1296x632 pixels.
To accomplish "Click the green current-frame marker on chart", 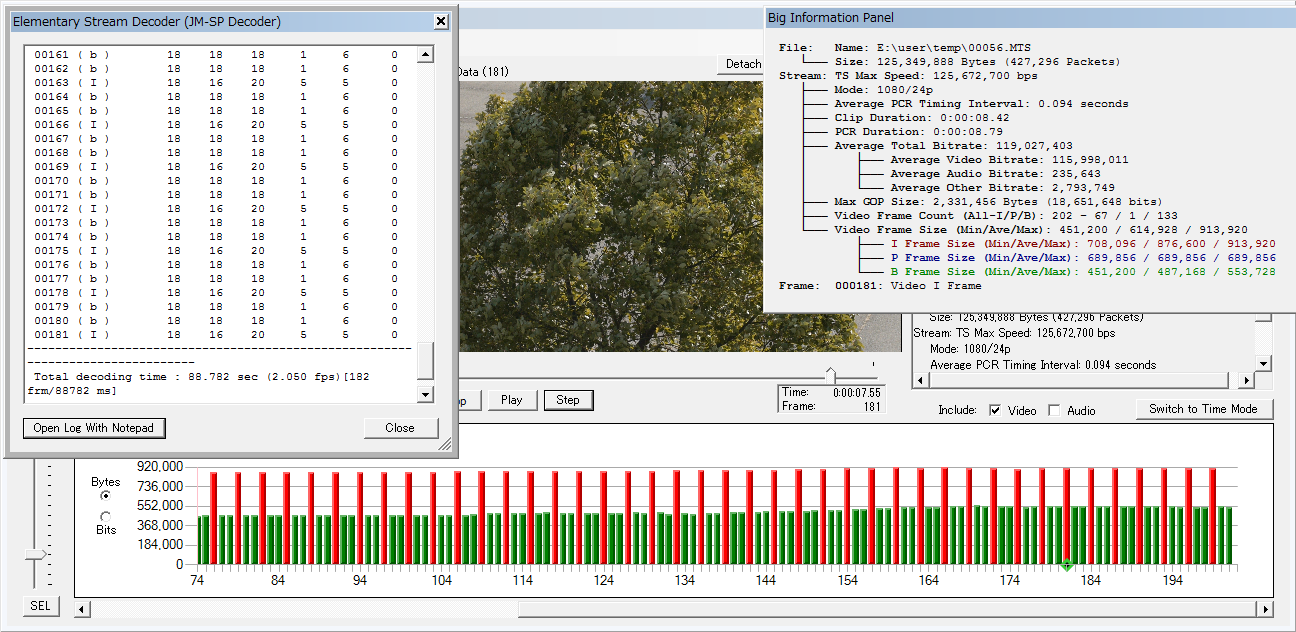I will [x=1066, y=566].
